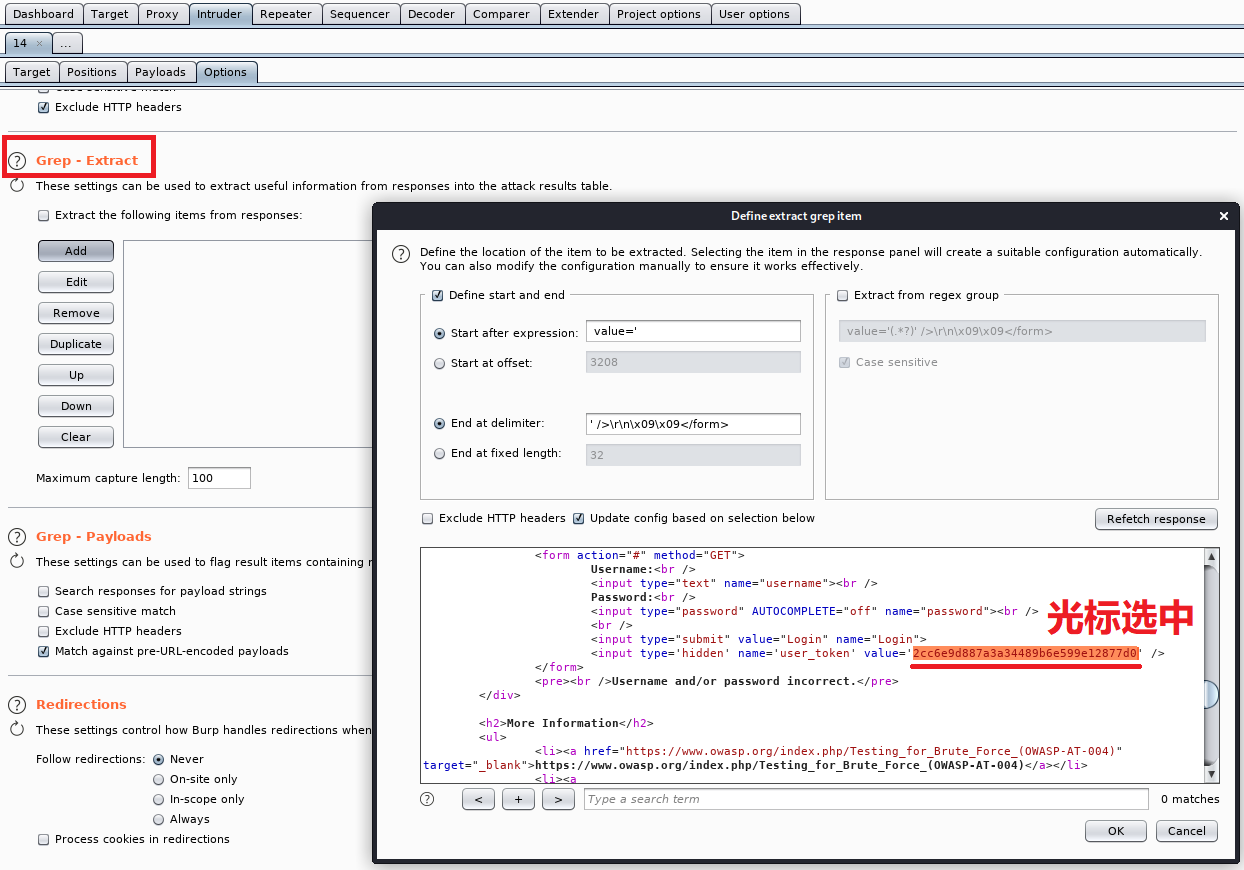Screen dimensions: 1244x870
Task: Confirm the extract item with OK
Action: [x=1116, y=831]
